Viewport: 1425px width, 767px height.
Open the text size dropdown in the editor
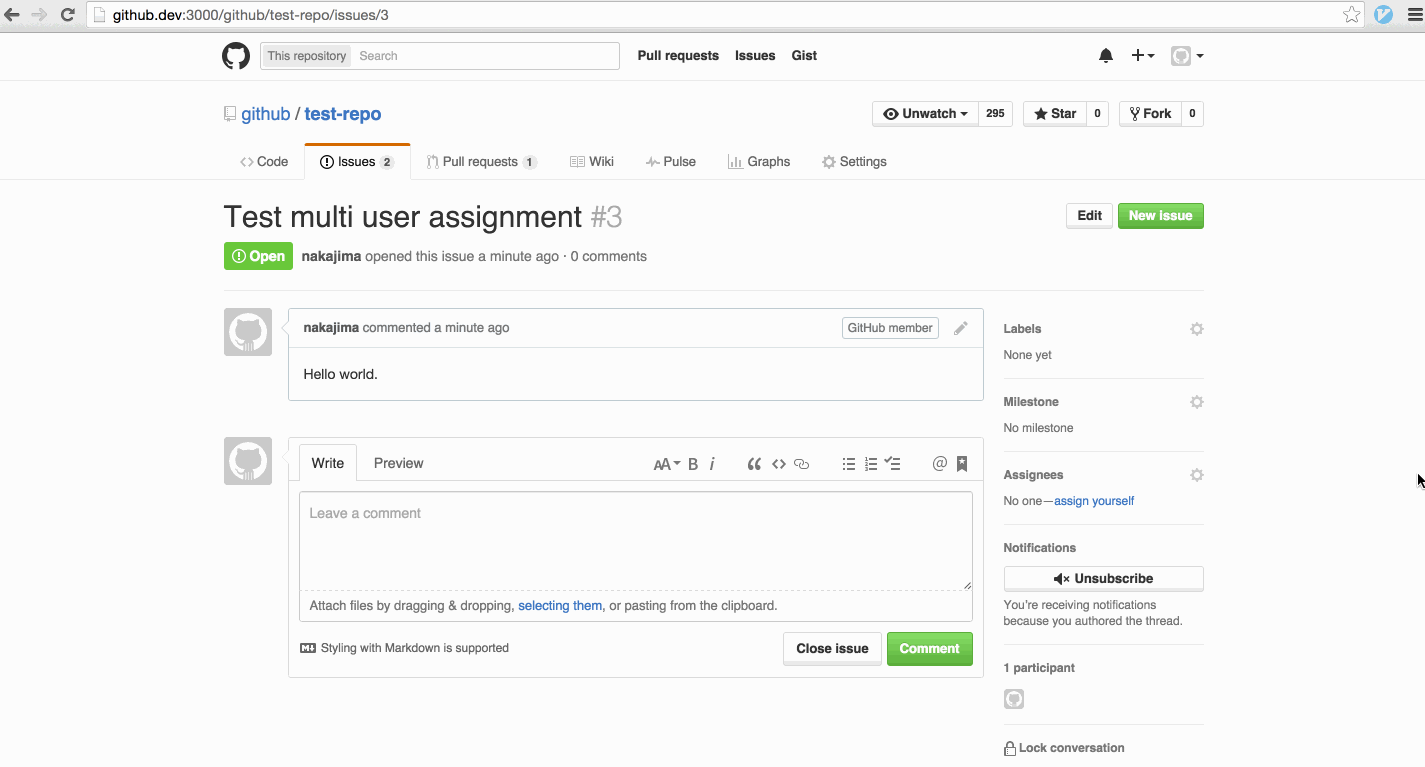click(x=667, y=463)
